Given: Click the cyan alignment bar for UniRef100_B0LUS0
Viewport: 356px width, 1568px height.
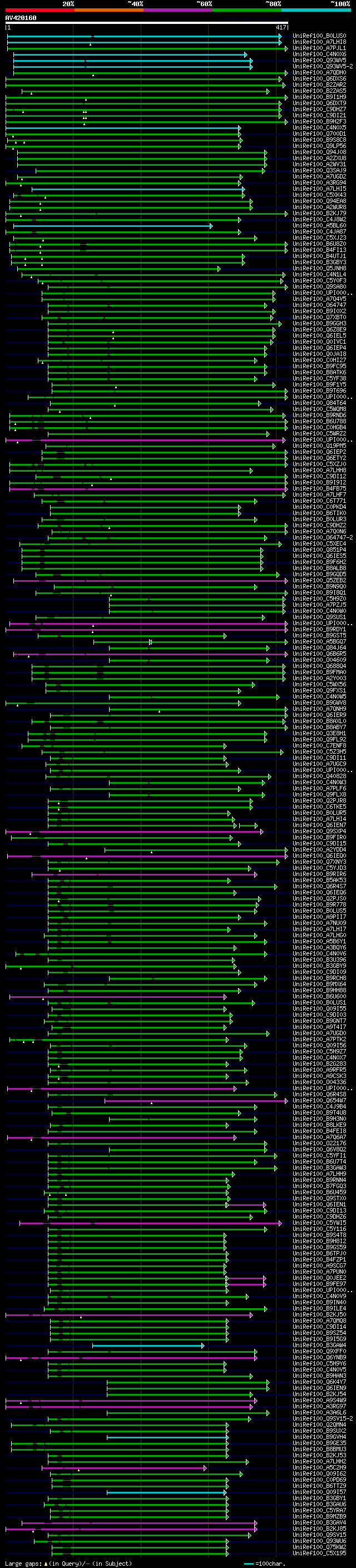Looking at the screenshot, I should pyautogui.click(x=144, y=37).
